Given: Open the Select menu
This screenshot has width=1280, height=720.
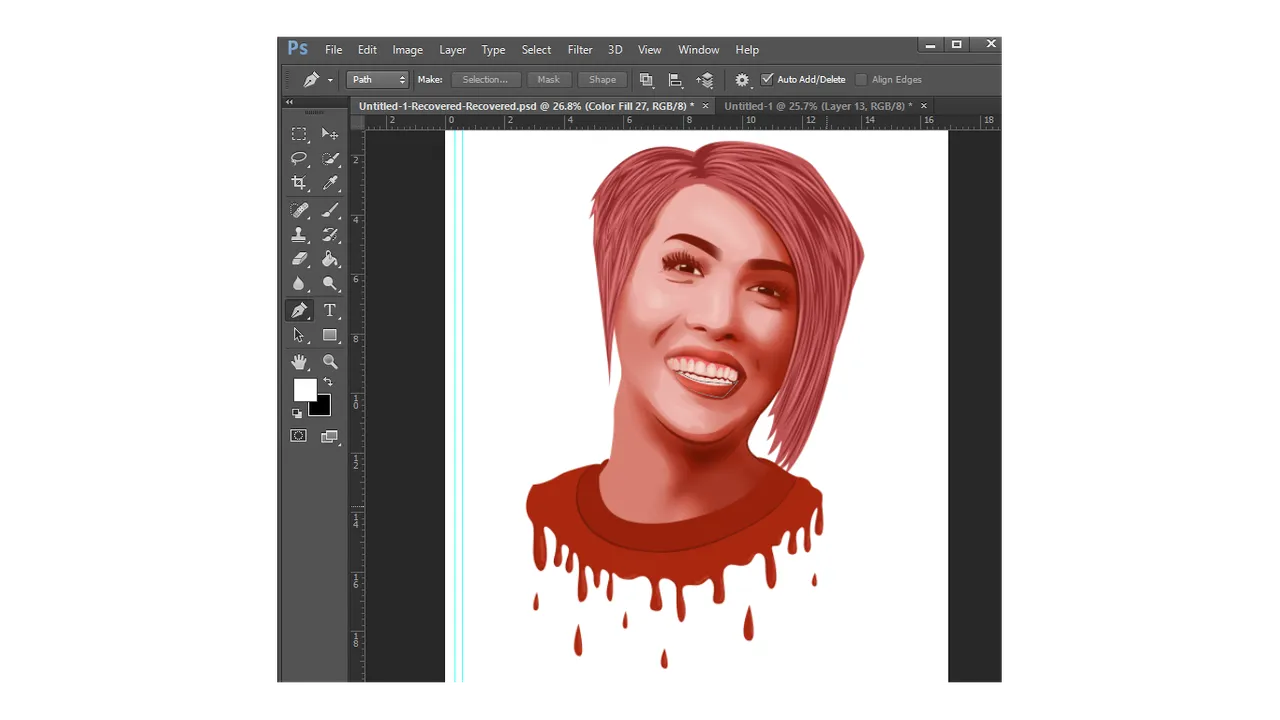Looking at the screenshot, I should [536, 50].
